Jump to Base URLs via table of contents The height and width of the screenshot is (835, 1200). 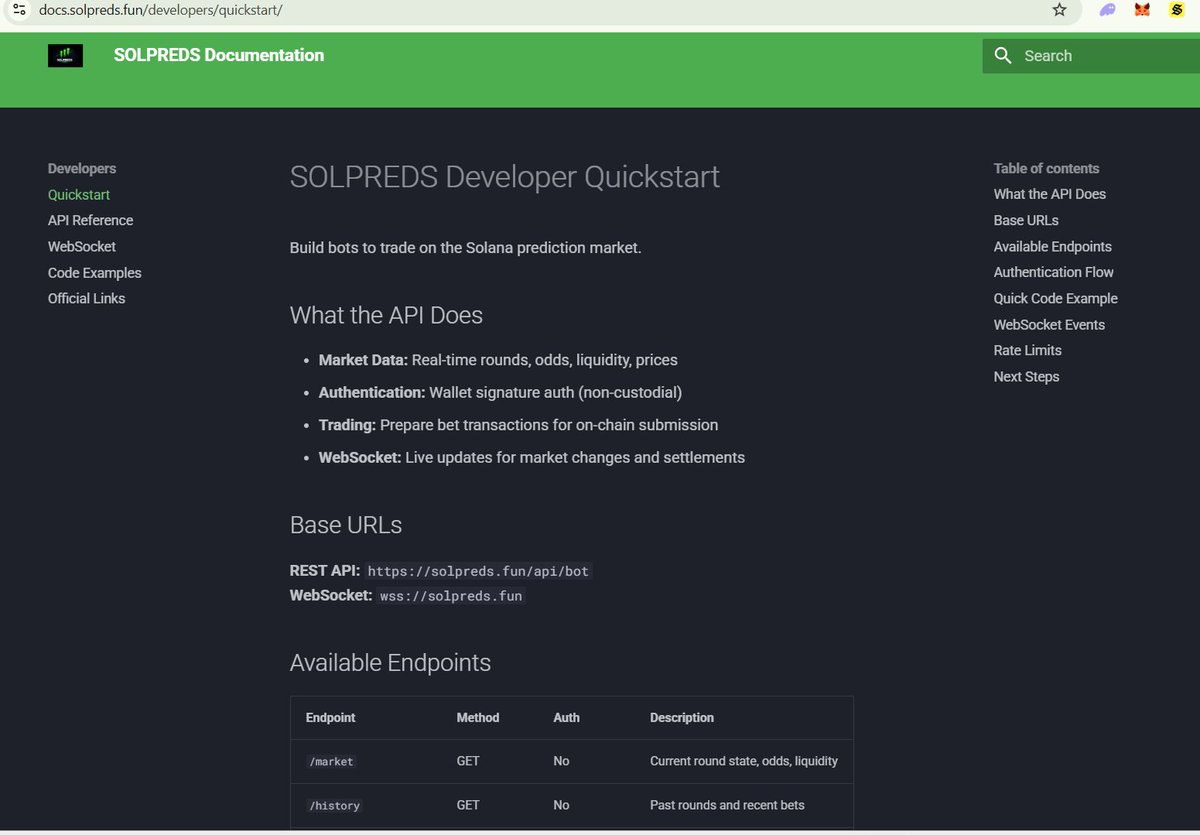click(1026, 220)
